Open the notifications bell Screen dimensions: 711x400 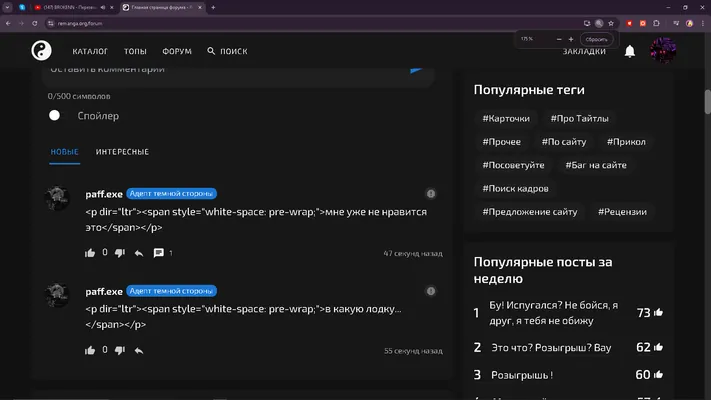pos(630,51)
